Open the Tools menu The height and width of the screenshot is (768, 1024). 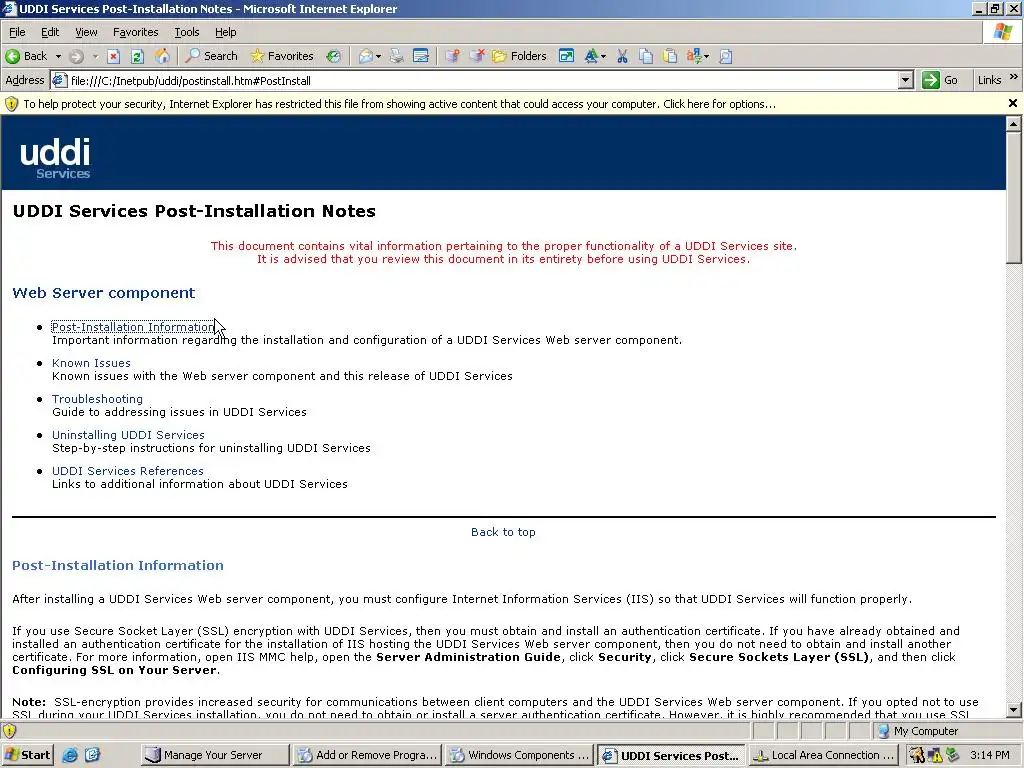pyautogui.click(x=186, y=32)
